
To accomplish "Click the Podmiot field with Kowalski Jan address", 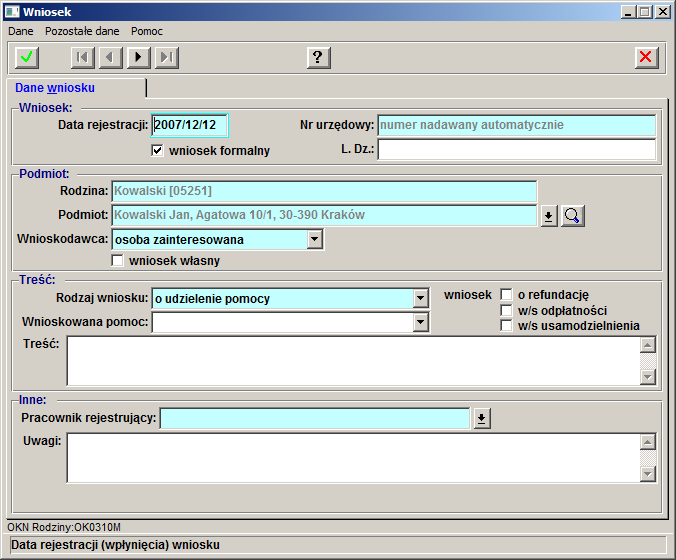I will [324, 215].
